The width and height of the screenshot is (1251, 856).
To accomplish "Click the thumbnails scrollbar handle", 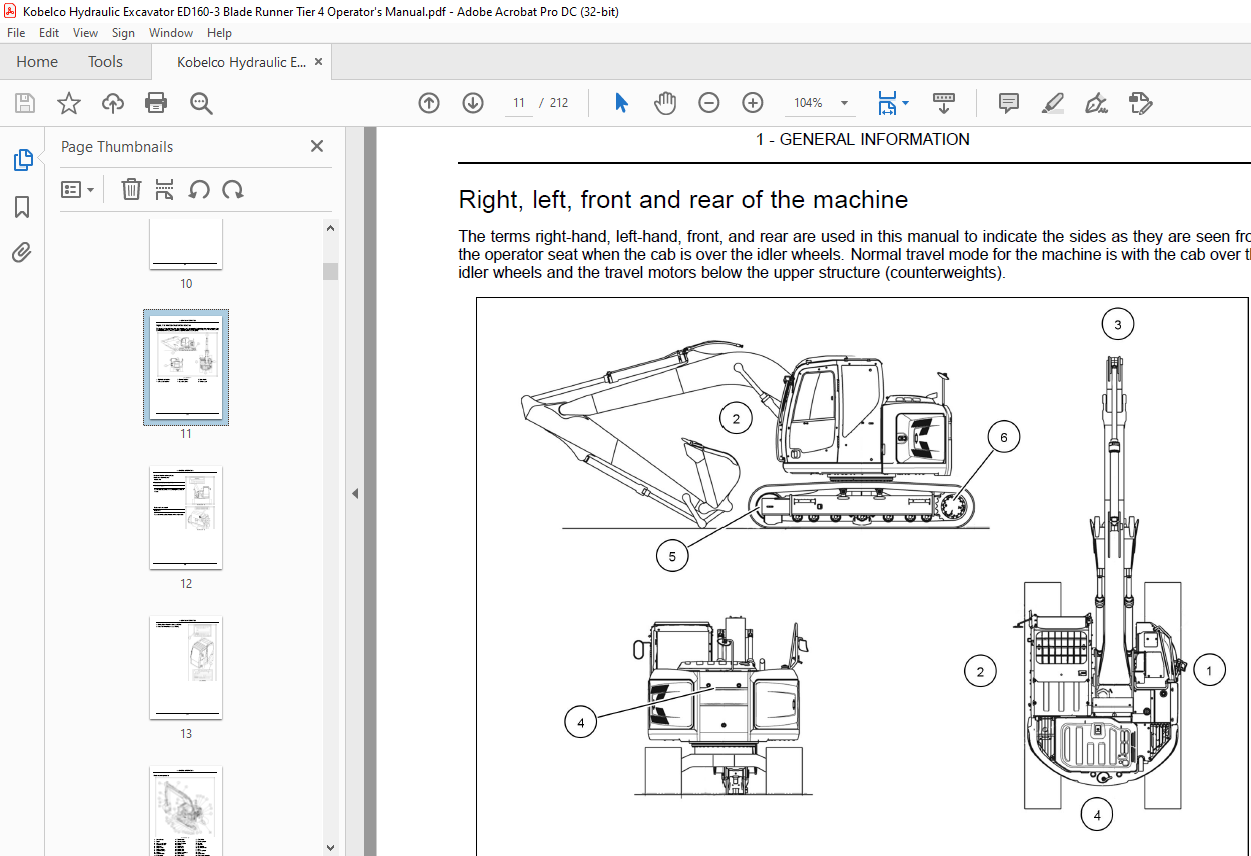I will click(x=331, y=271).
